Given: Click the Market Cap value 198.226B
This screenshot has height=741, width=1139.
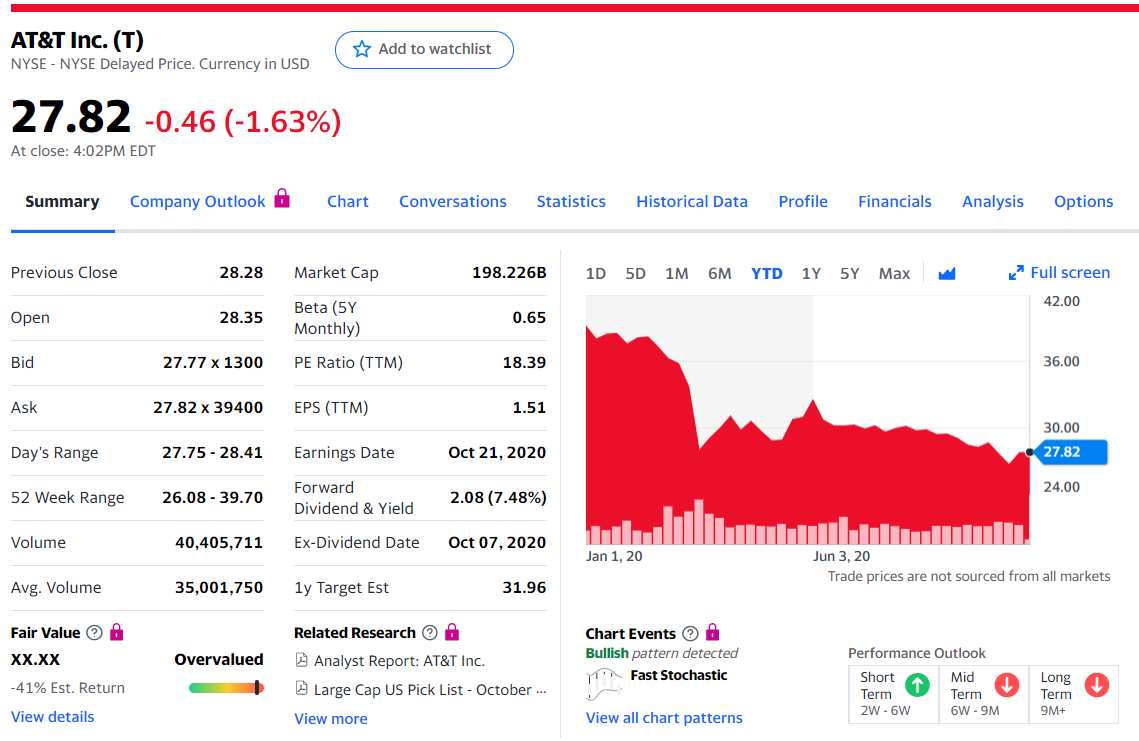Looking at the screenshot, I should coord(509,273).
